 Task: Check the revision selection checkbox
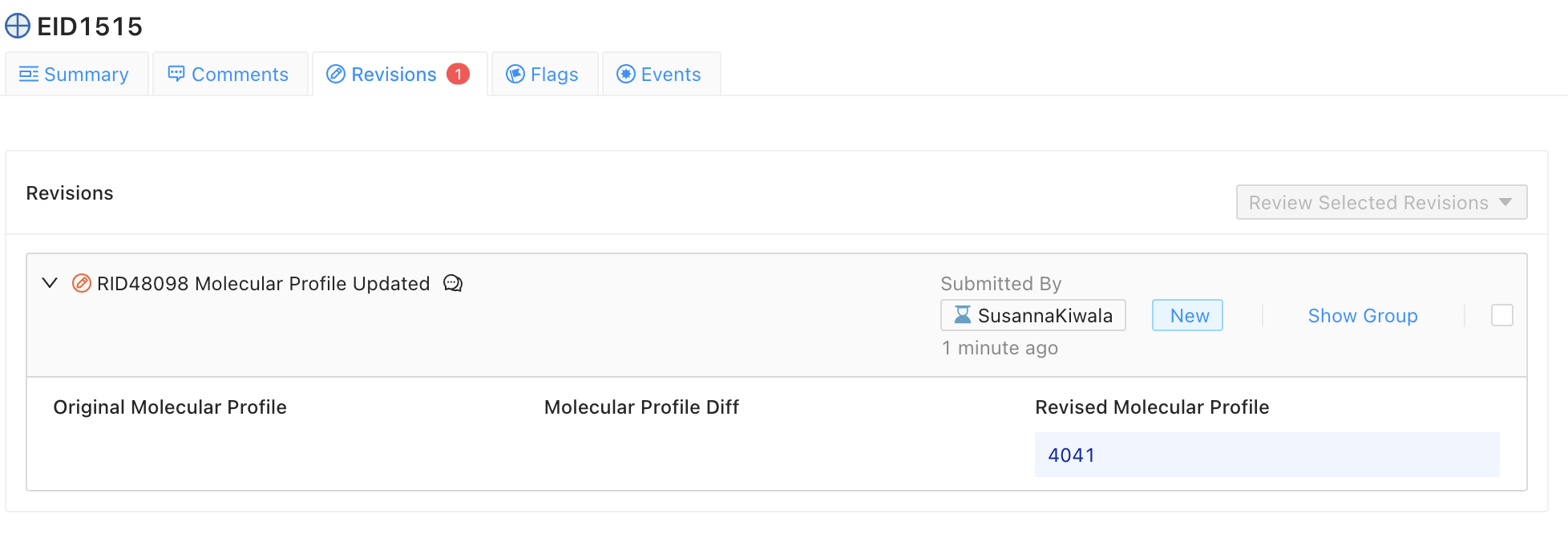(1501, 315)
